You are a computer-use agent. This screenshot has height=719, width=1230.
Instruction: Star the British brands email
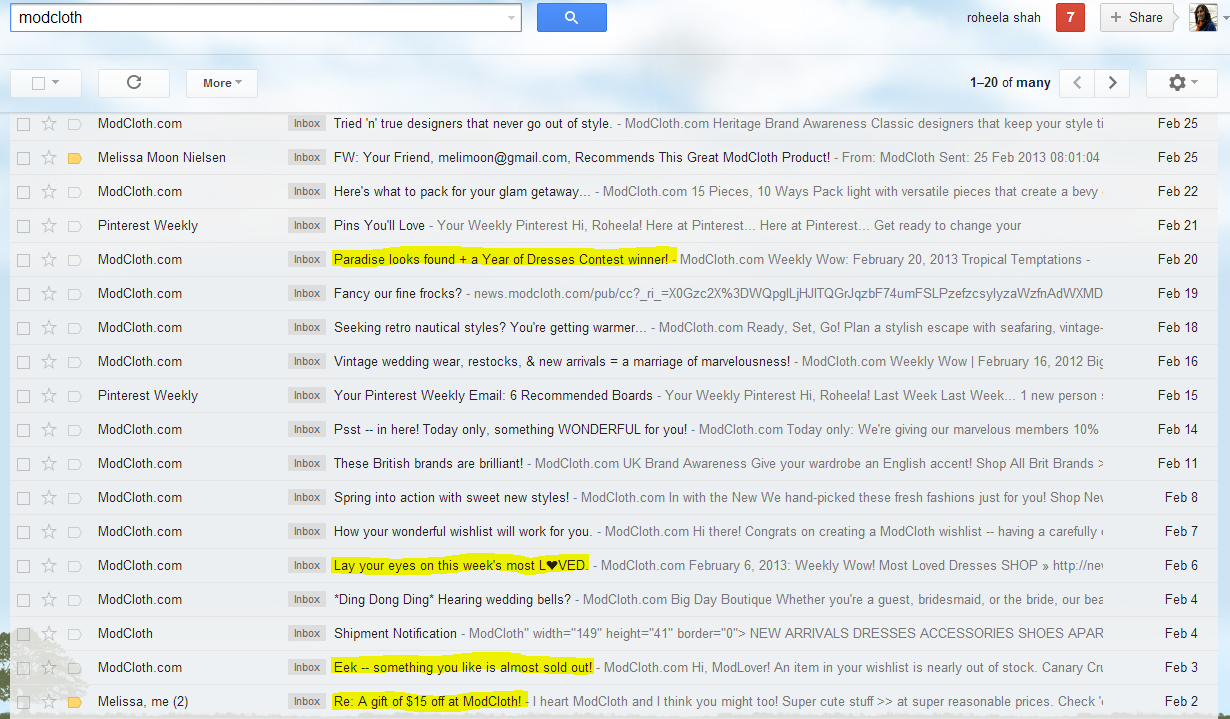click(48, 463)
